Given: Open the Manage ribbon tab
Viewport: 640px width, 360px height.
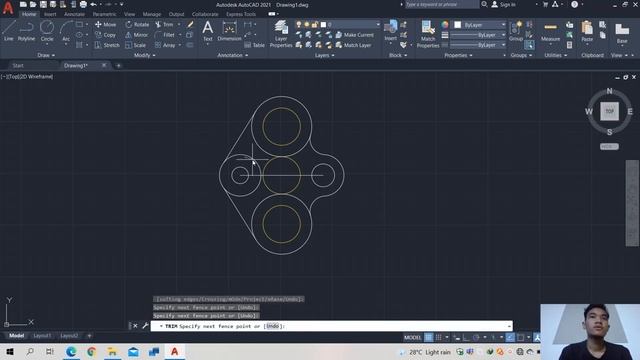Looking at the screenshot, I should (151, 14).
